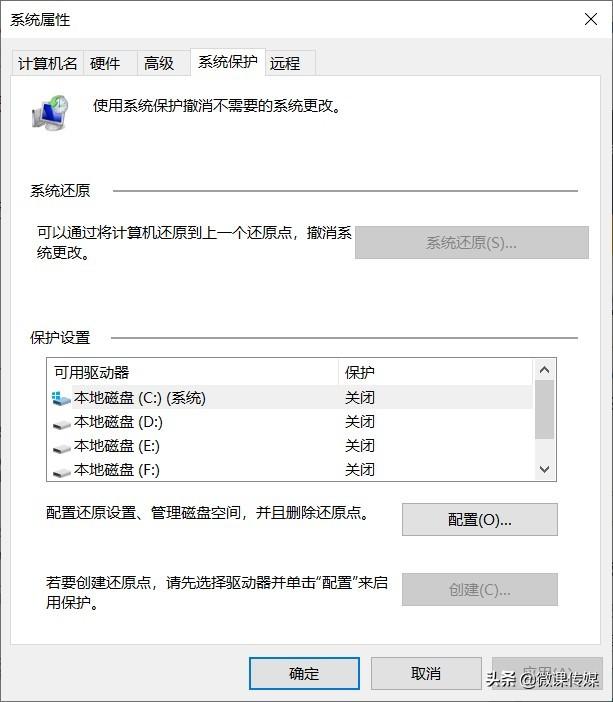Go to the 高级 tab
613x702 pixels.
[159, 63]
